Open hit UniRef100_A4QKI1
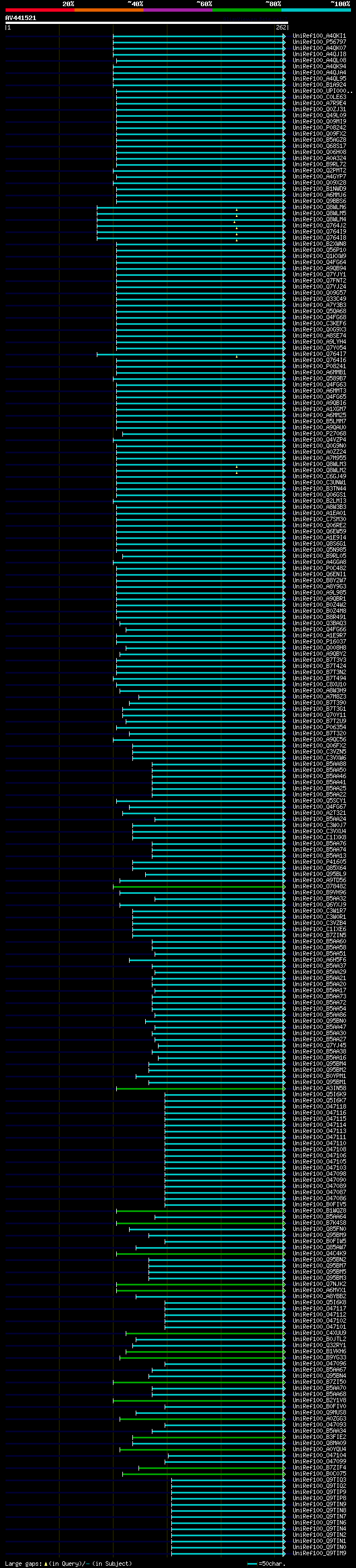The height and width of the screenshot is (1568, 356). click(x=319, y=36)
